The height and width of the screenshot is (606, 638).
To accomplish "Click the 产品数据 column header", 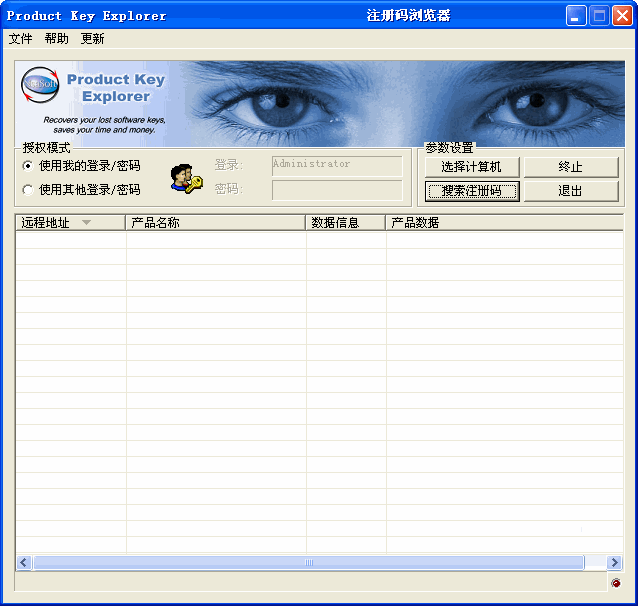I will coord(505,223).
